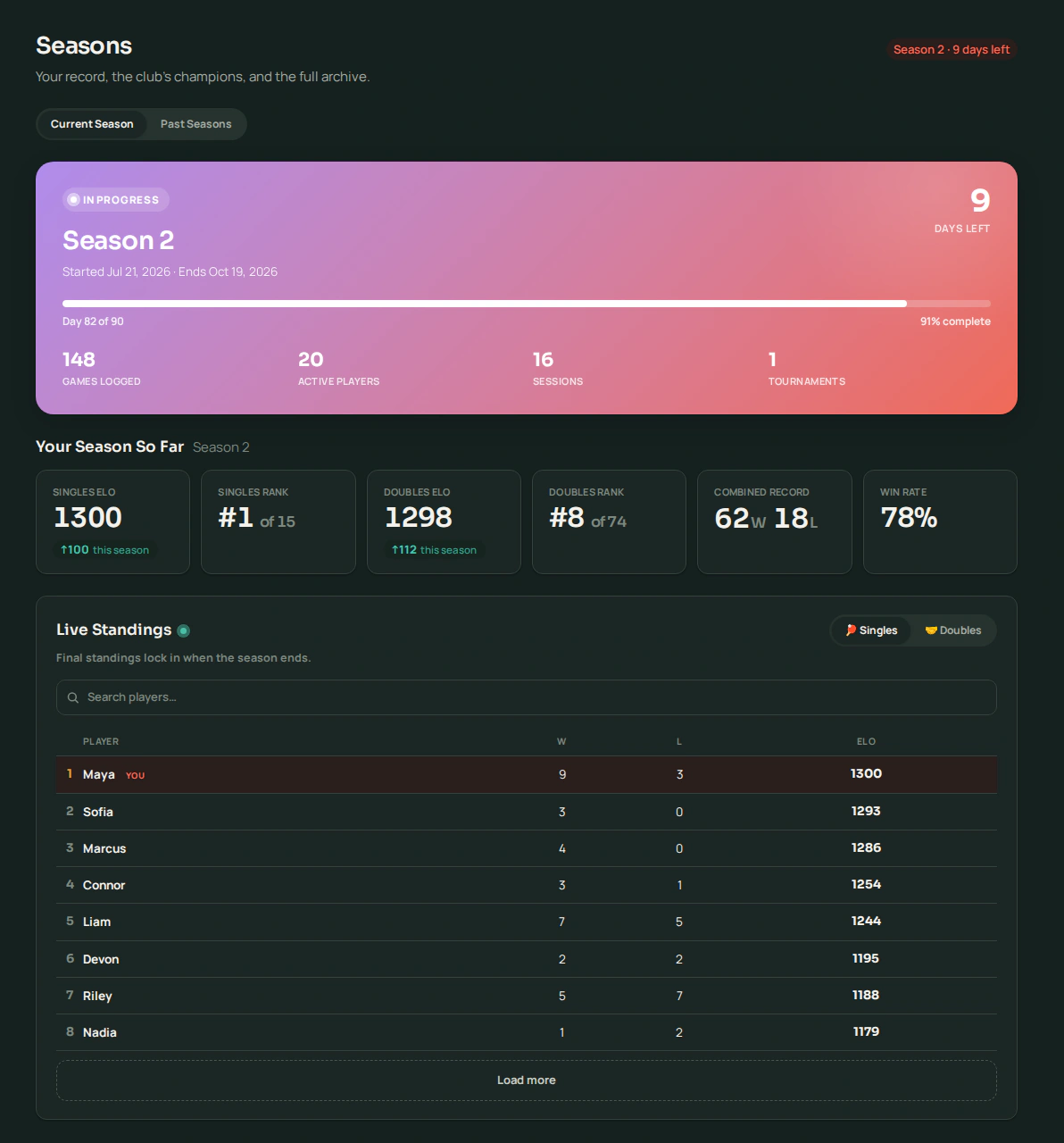Open the Doubles Rank #8 of 74 card
The image size is (1064, 1143).
coord(609,521)
